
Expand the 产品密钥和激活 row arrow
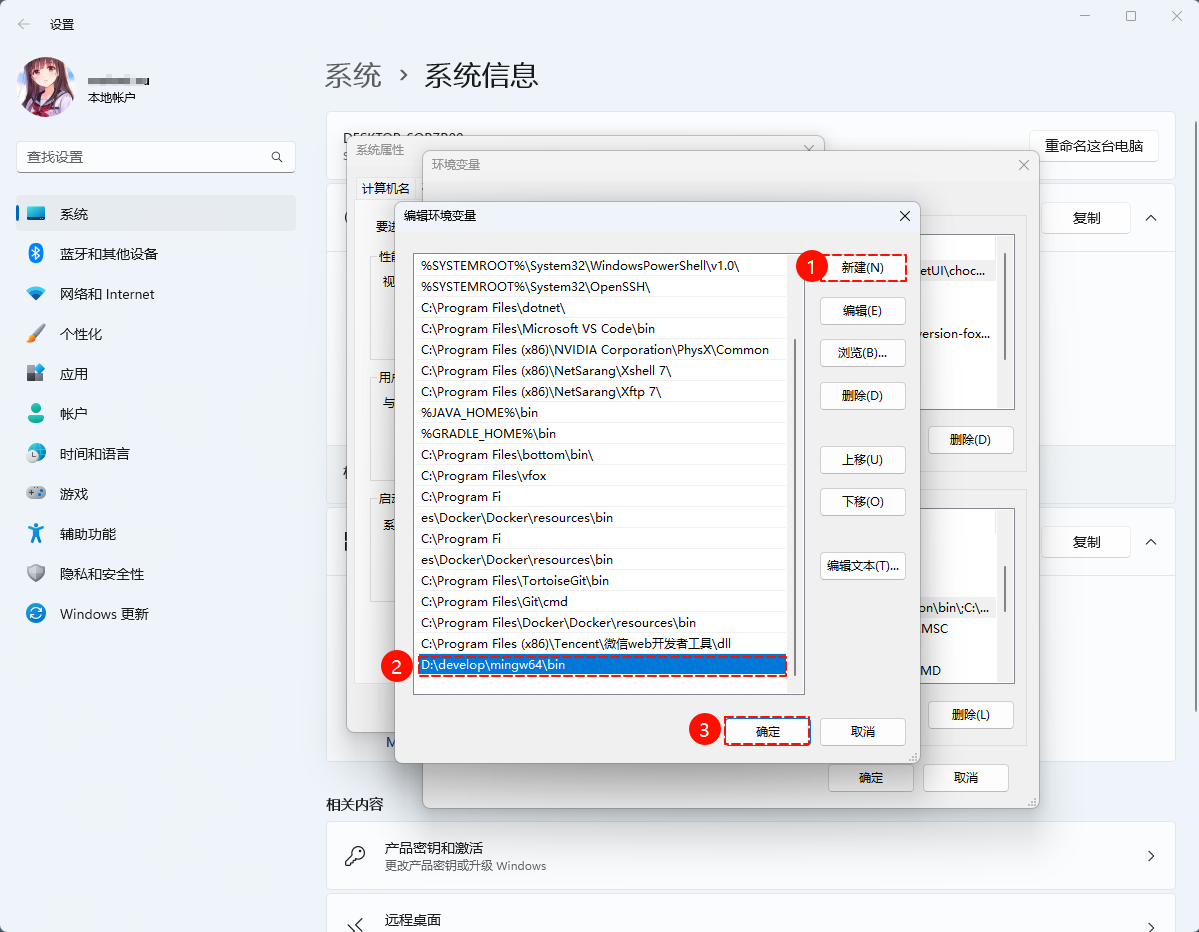[x=1151, y=856]
